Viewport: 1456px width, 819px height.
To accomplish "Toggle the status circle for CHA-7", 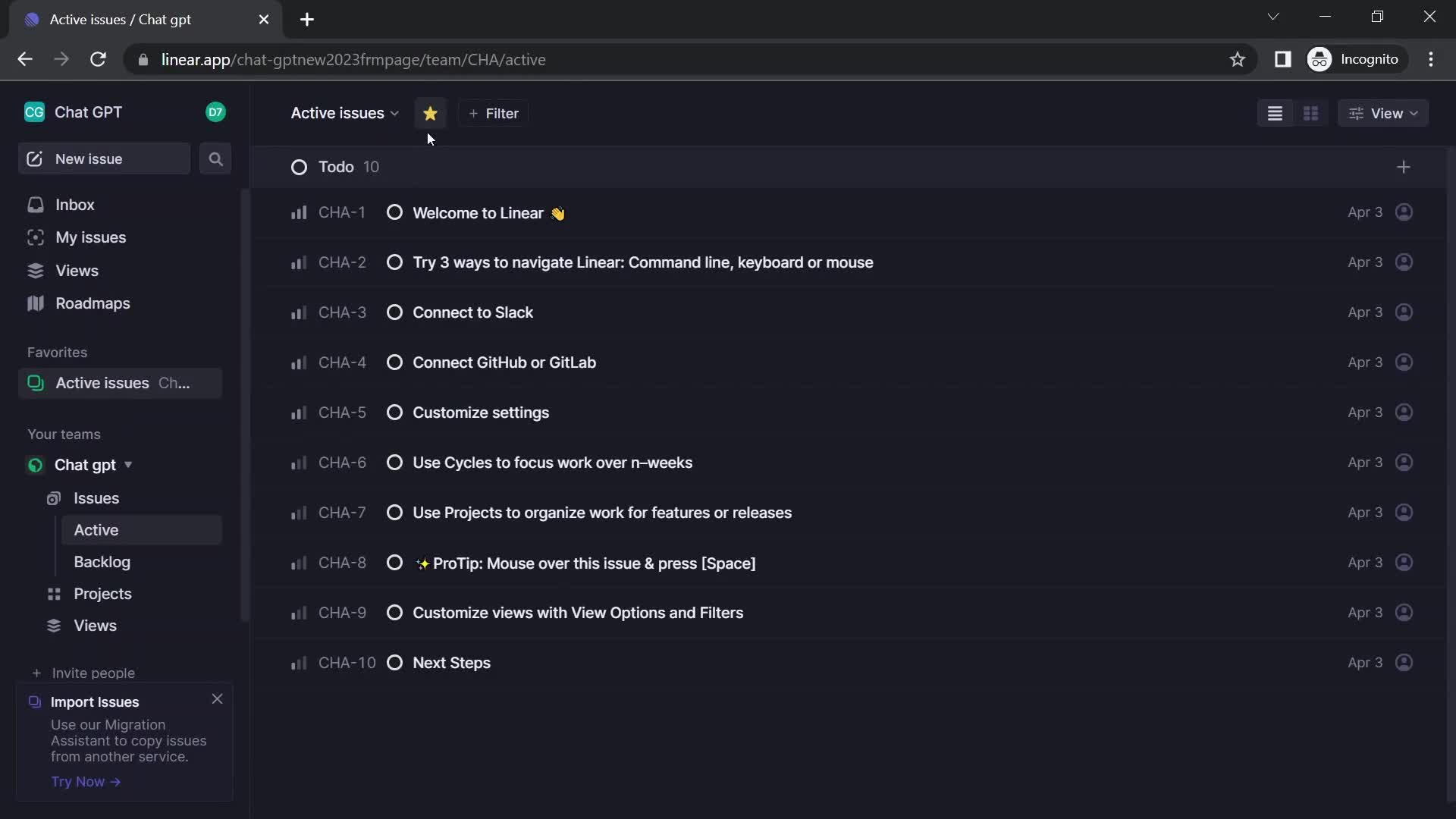I will (x=394, y=512).
